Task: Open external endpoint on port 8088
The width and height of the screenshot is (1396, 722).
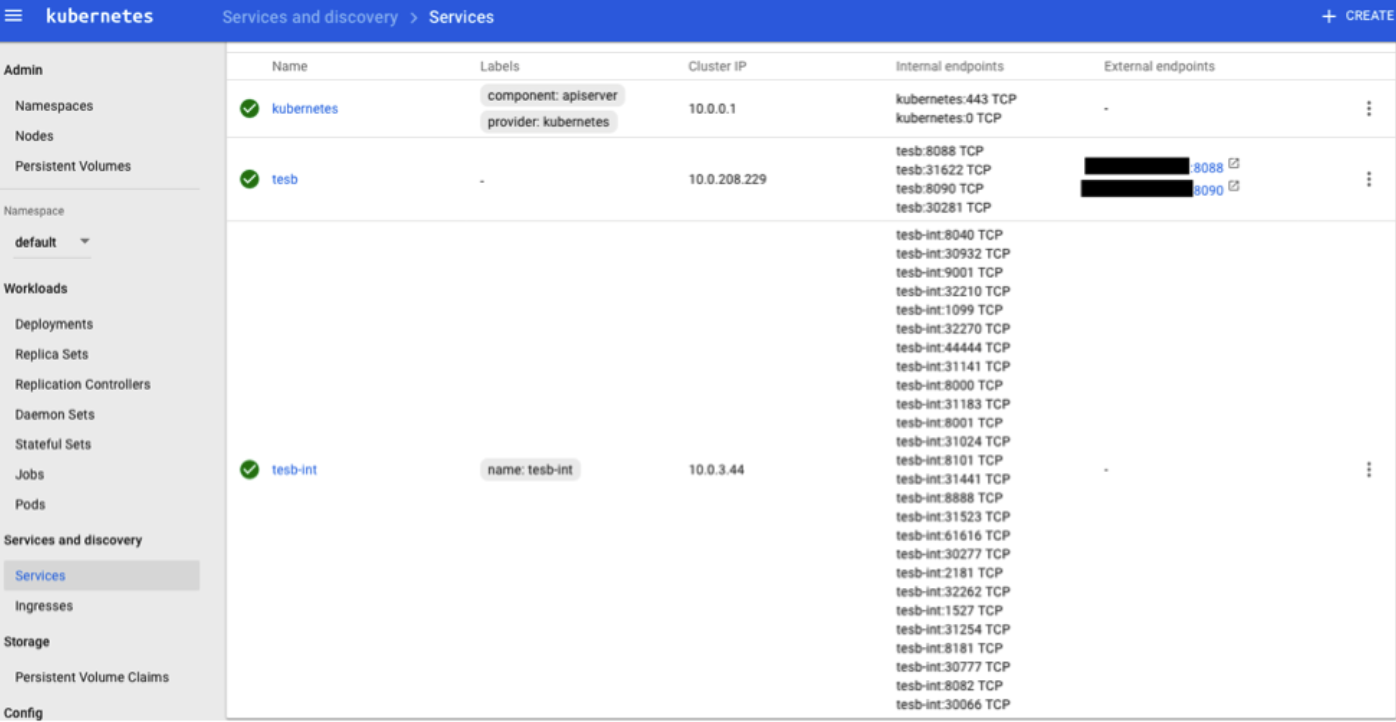Action: (1207, 168)
